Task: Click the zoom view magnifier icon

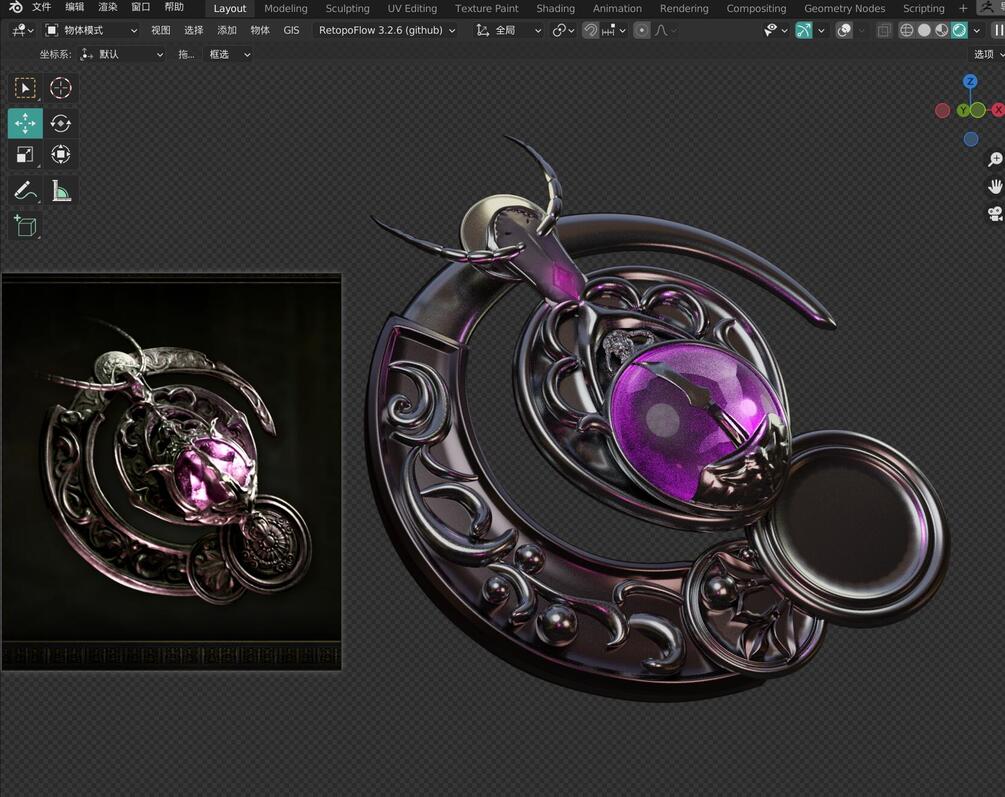Action: (995, 159)
